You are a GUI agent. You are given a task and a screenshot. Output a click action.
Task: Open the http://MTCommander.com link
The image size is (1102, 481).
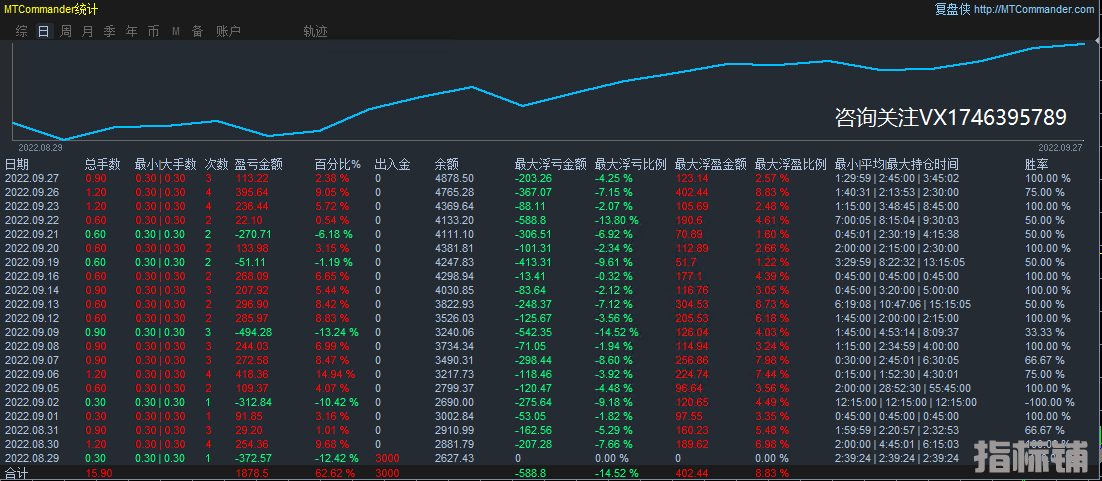tap(1035, 9)
